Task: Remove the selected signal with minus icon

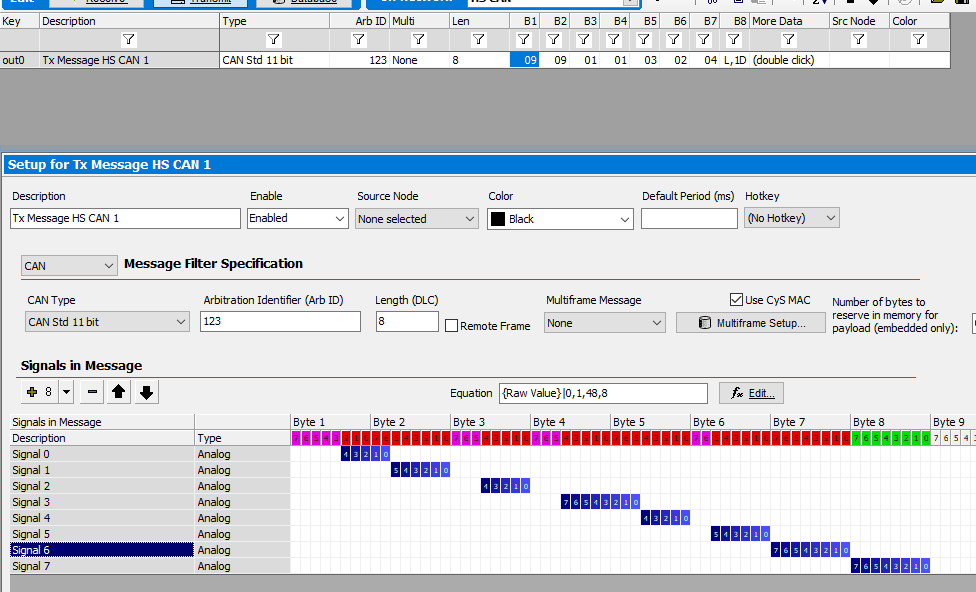Action: click(x=92, y=392)
